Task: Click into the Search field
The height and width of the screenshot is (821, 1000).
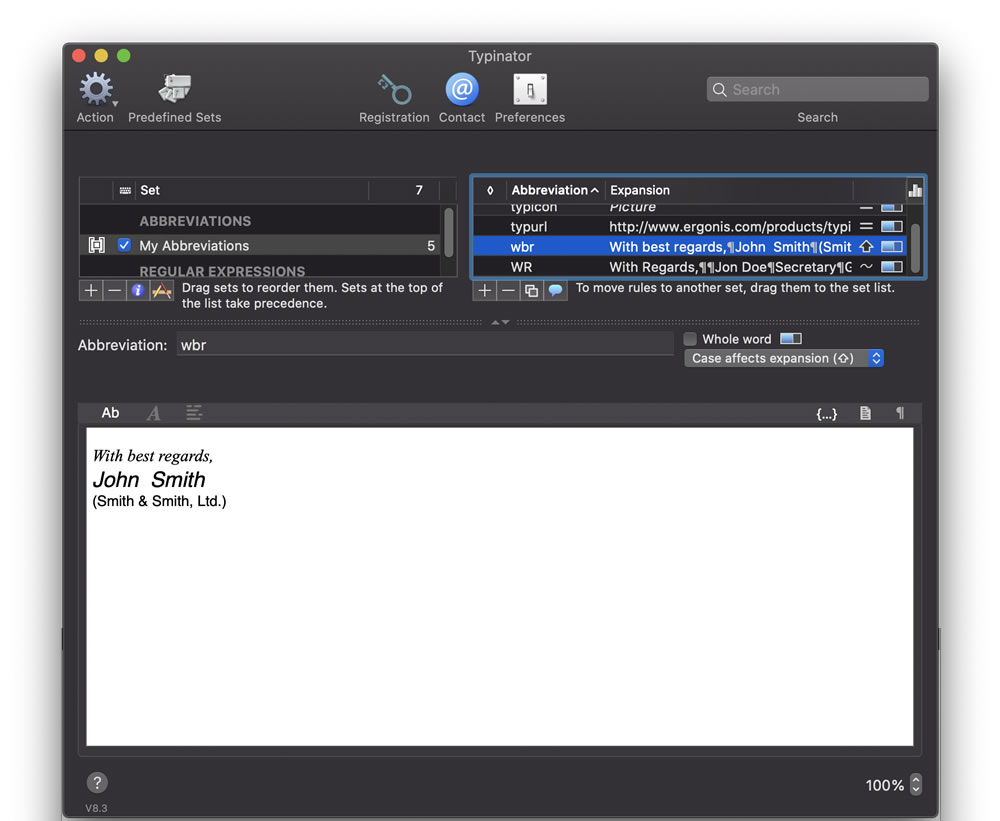Action: coord(817,89)
